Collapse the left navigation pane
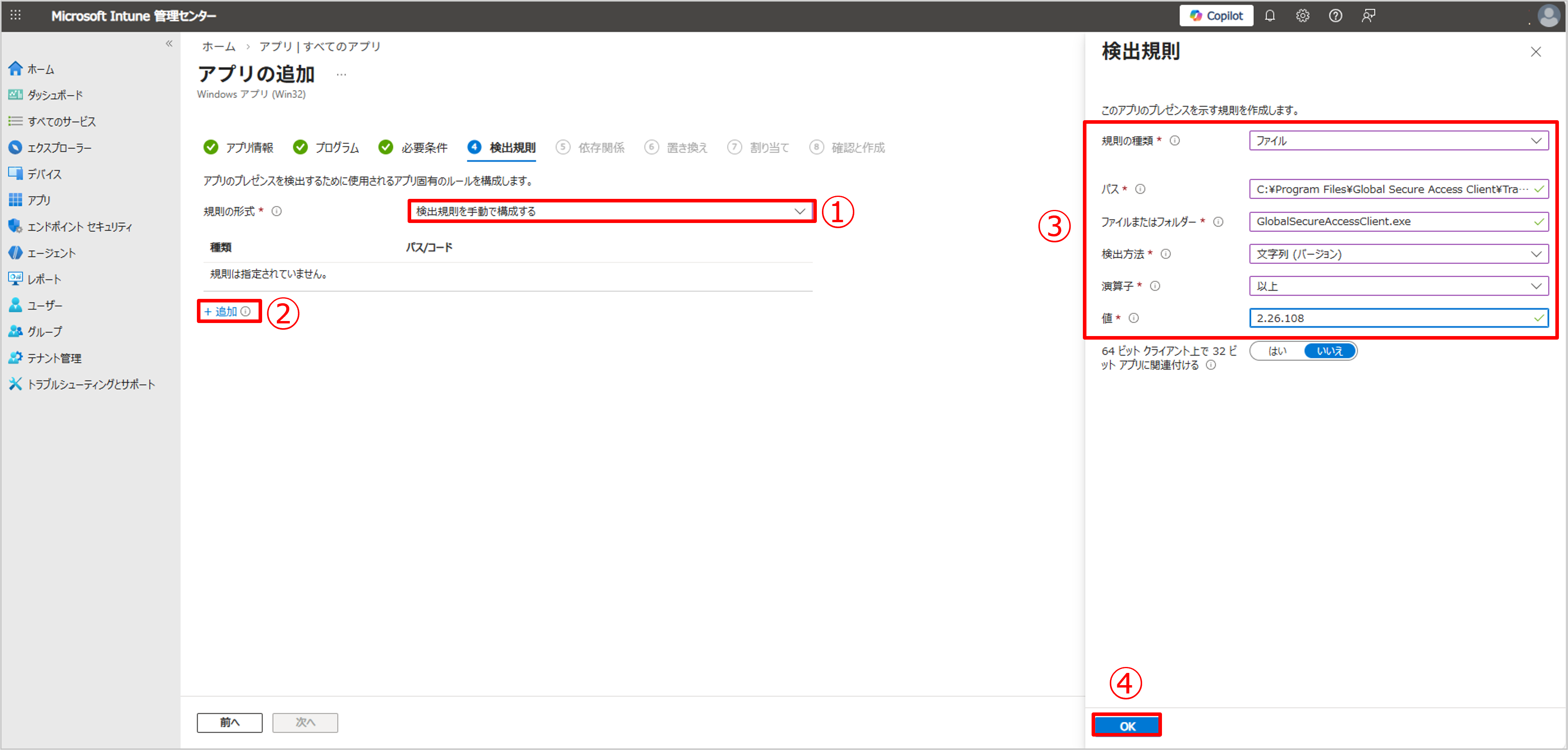This screenshot has width=1568, height=750. [x=168, y=44]
